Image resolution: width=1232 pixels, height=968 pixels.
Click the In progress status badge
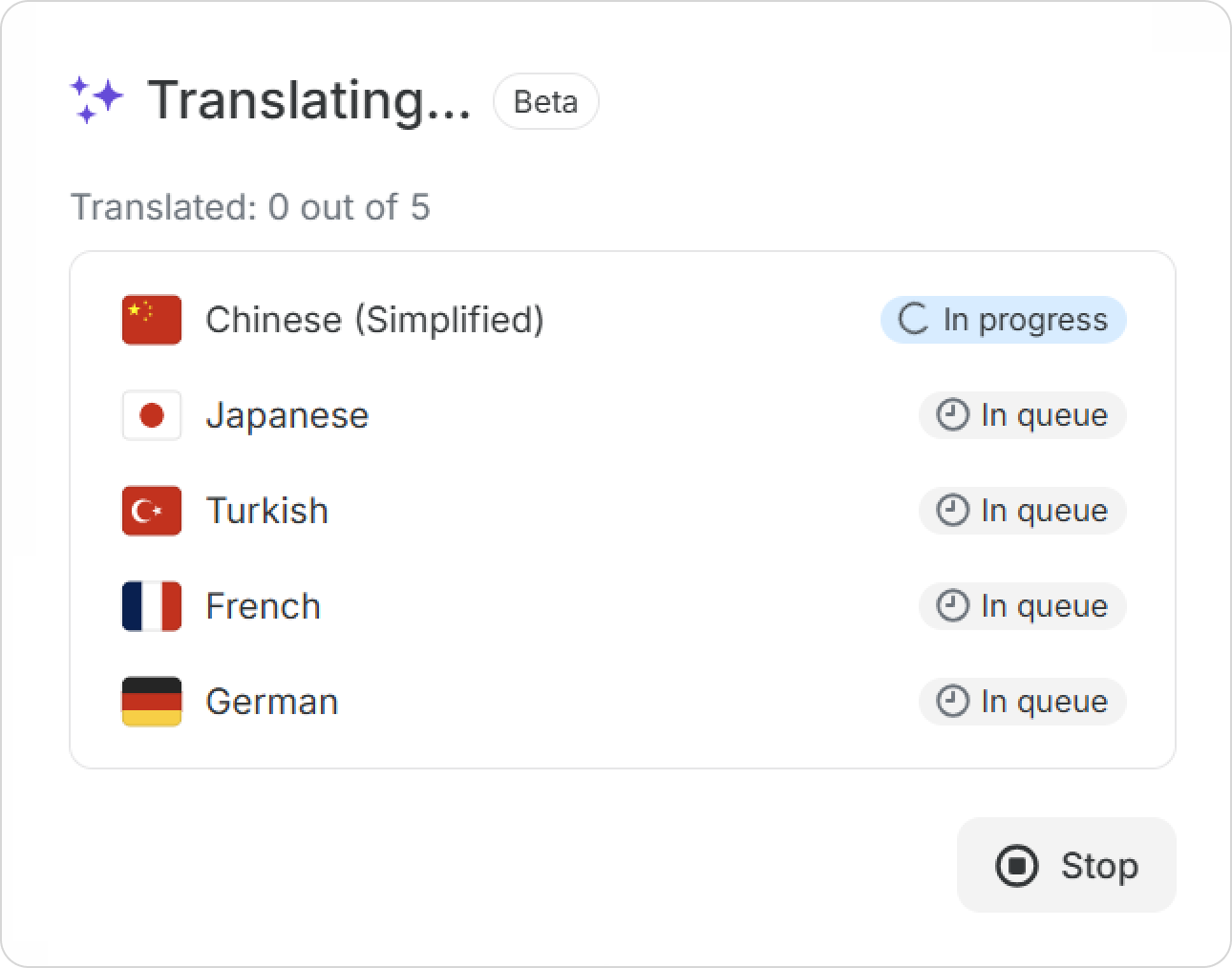coord(1003,320)
